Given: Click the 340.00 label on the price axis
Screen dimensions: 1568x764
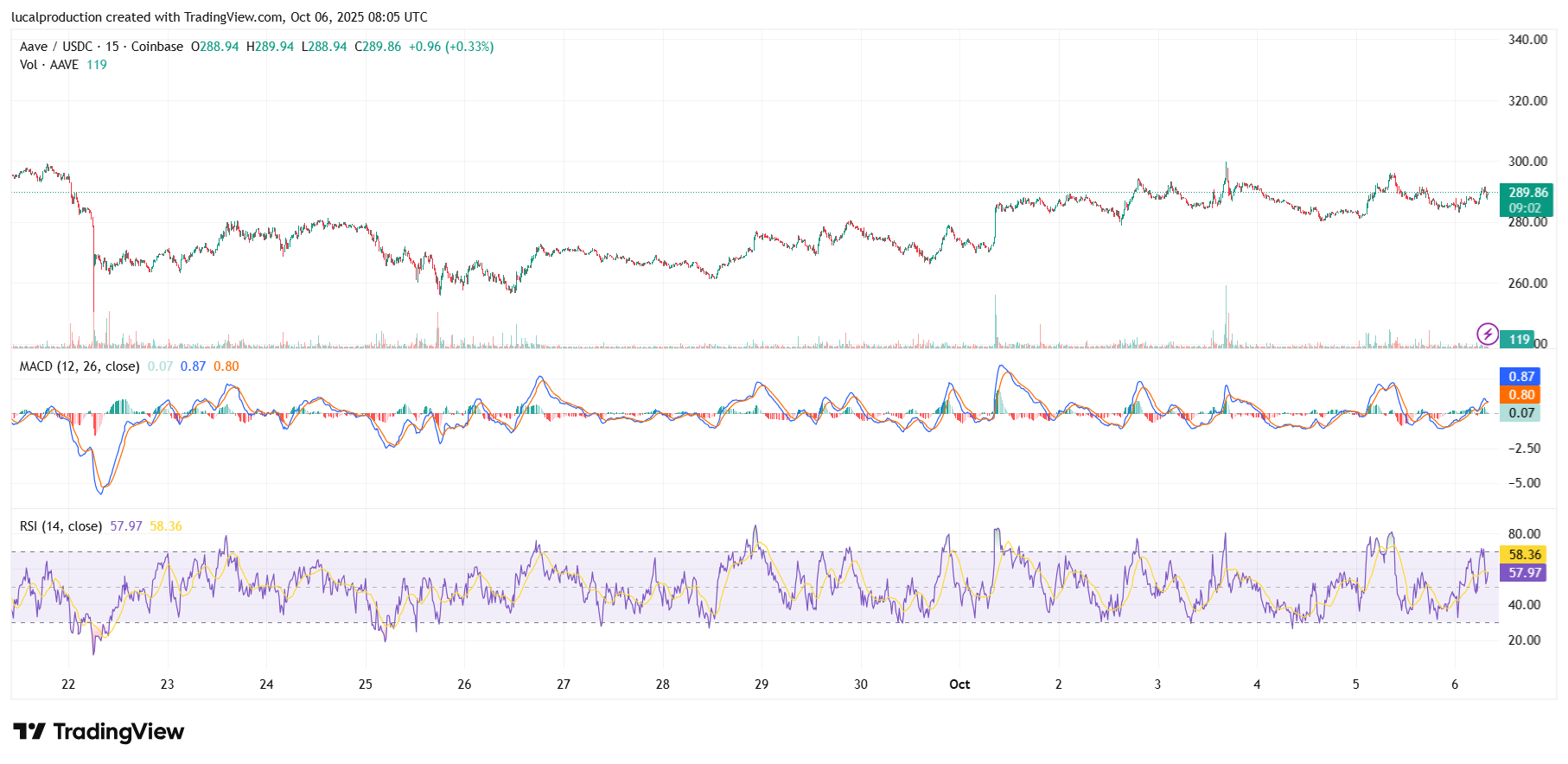Looking at the screenshot, I should (x=1527, y=40).
